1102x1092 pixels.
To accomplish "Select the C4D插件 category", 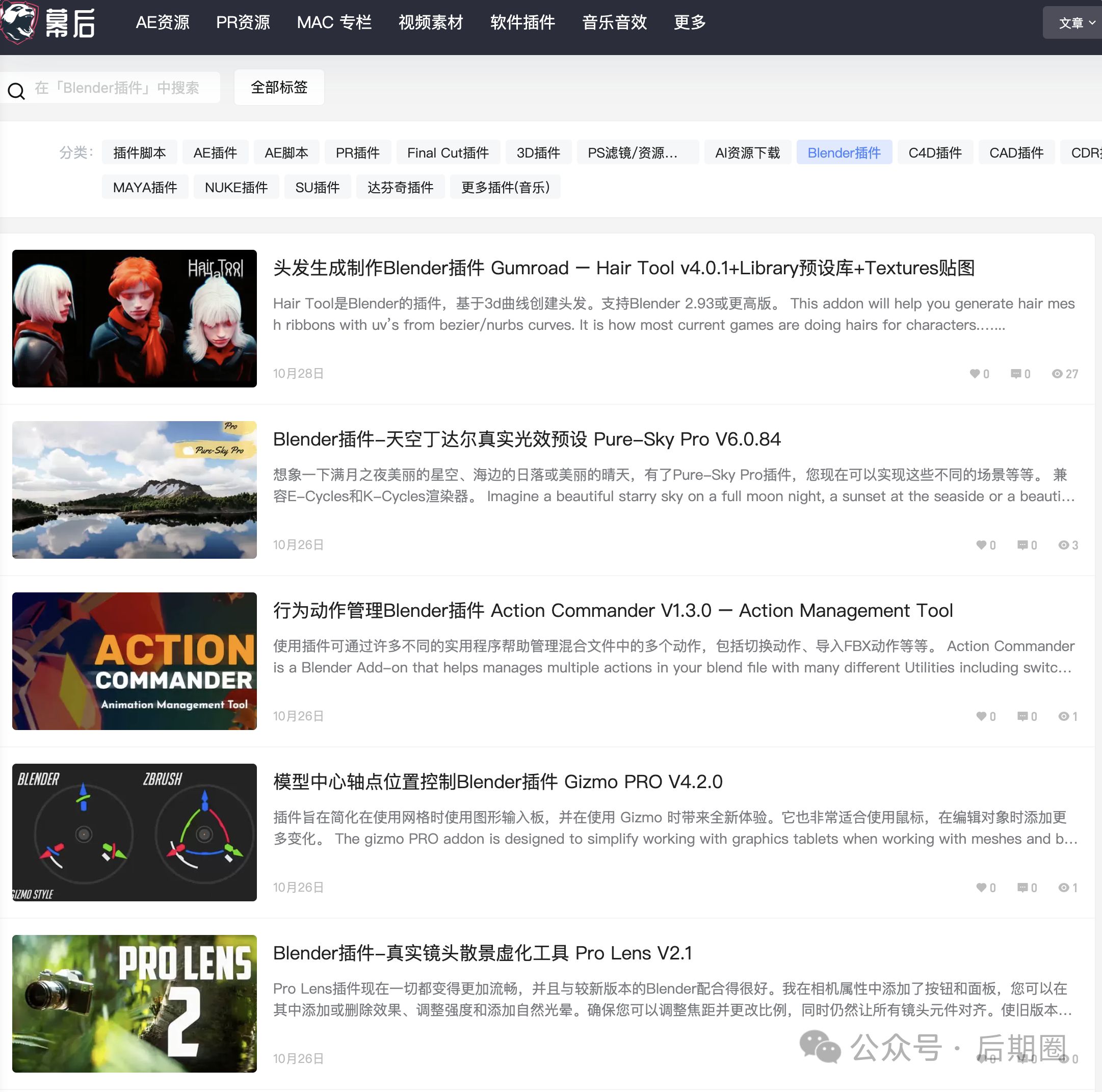I will coord(935,152).
